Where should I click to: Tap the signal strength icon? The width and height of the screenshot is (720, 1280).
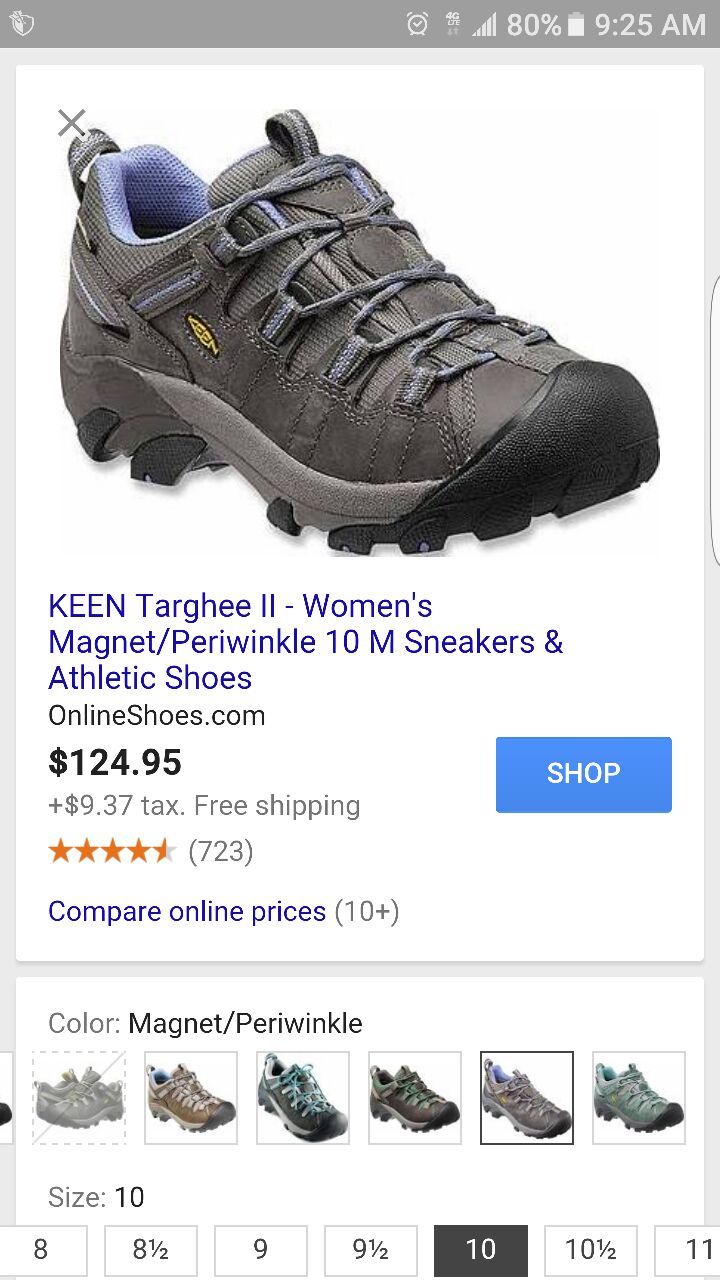click(x=485, y=24)
